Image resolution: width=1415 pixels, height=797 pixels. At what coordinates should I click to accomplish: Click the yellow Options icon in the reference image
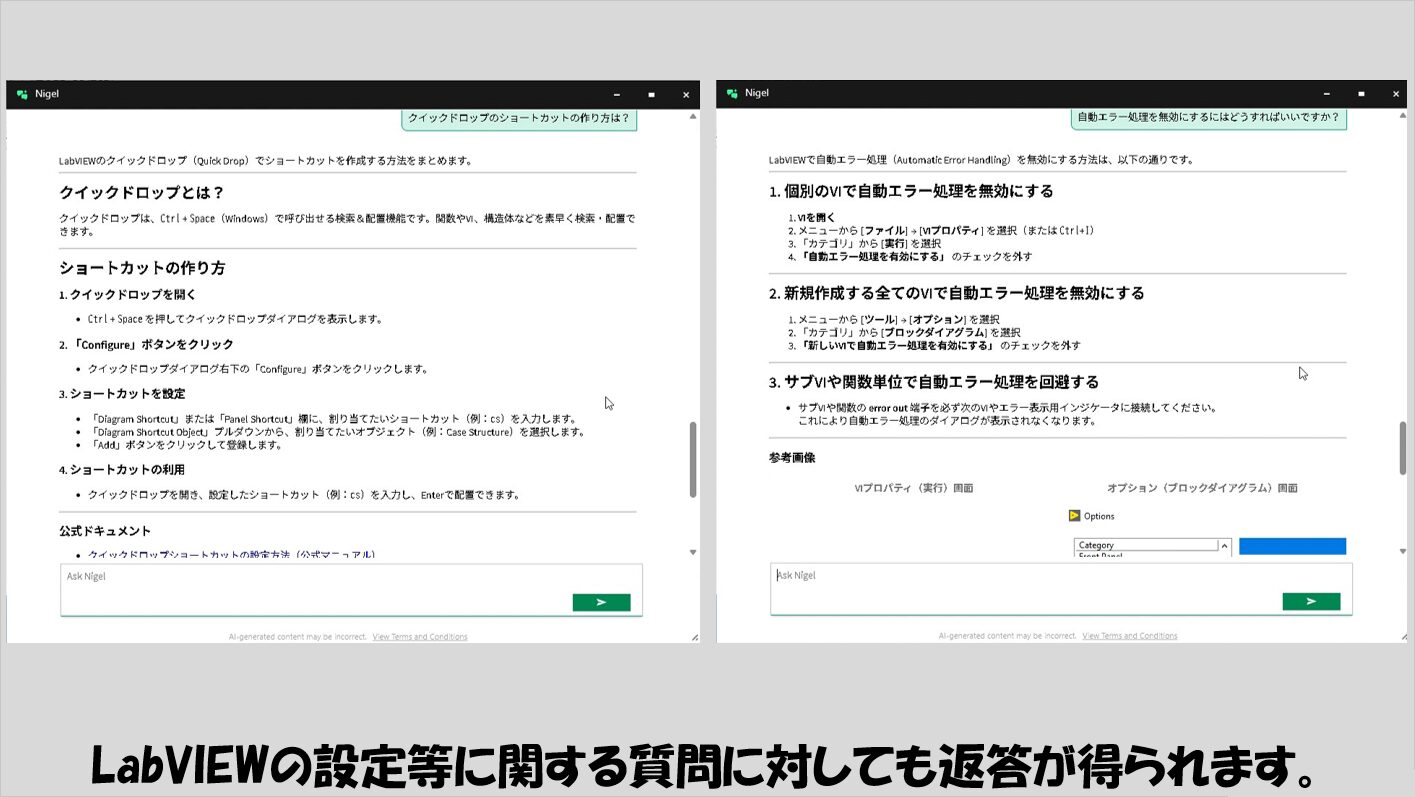click(1074, 516)
